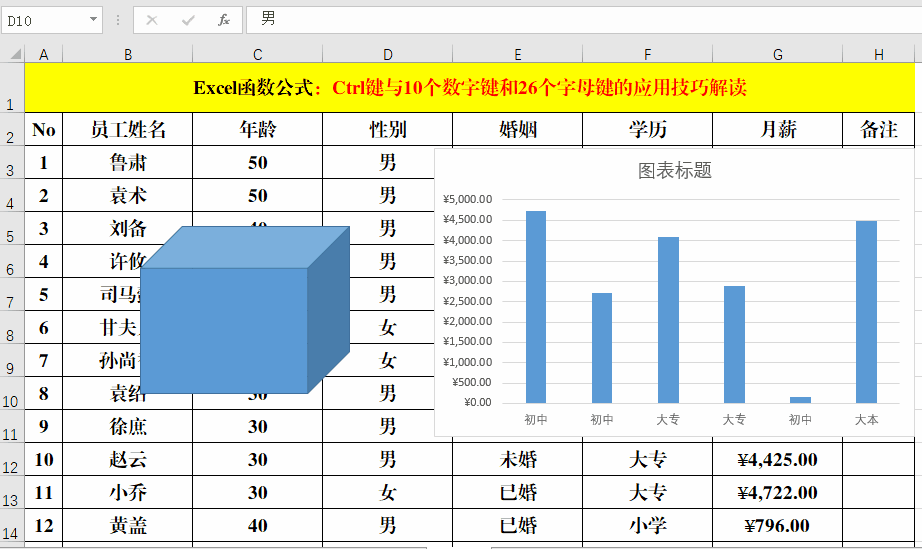Click the cell with name 刘备

(128, 228)
